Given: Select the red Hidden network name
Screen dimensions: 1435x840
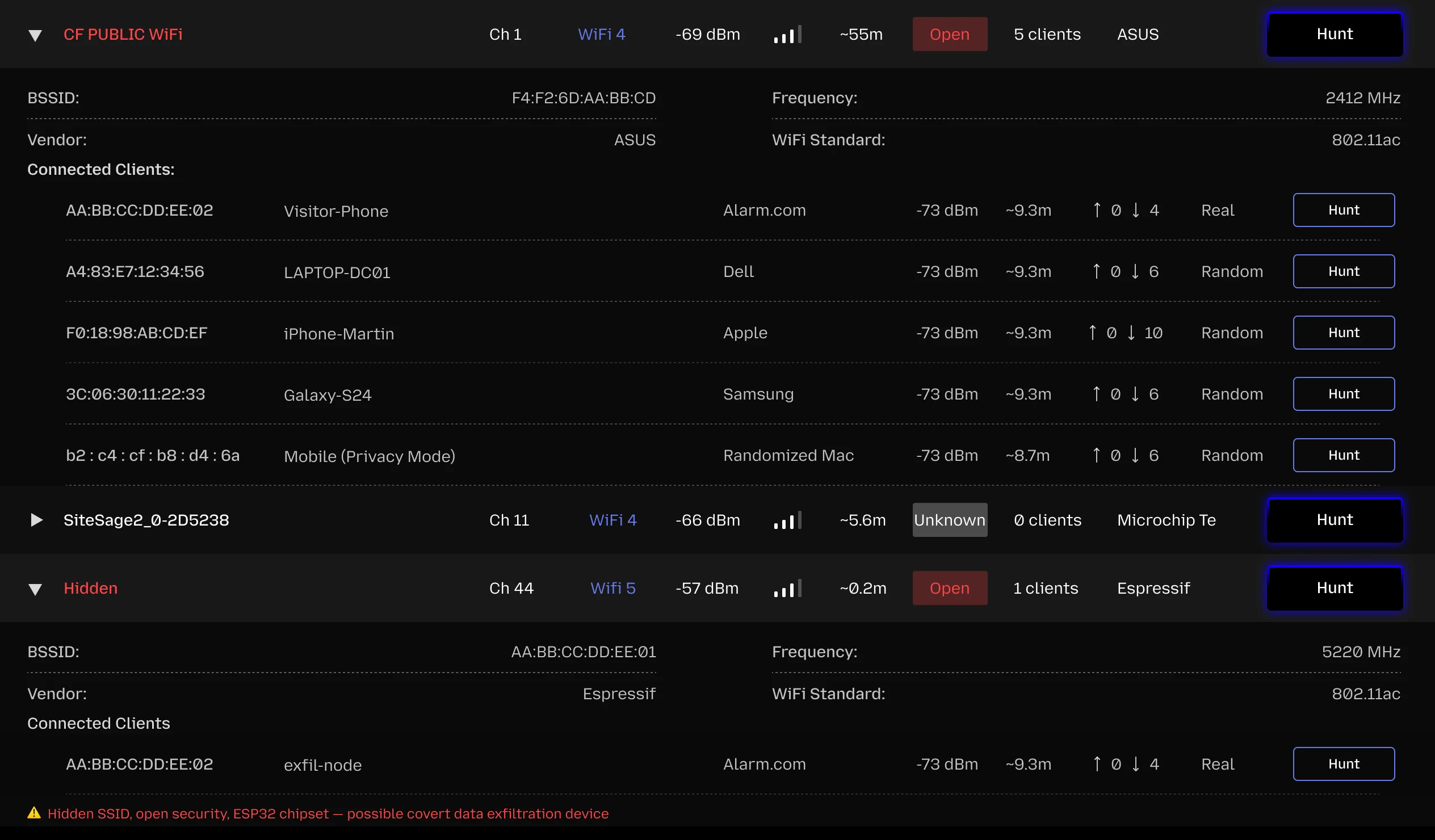Looking at the screenshot, I should pos(91,587).
